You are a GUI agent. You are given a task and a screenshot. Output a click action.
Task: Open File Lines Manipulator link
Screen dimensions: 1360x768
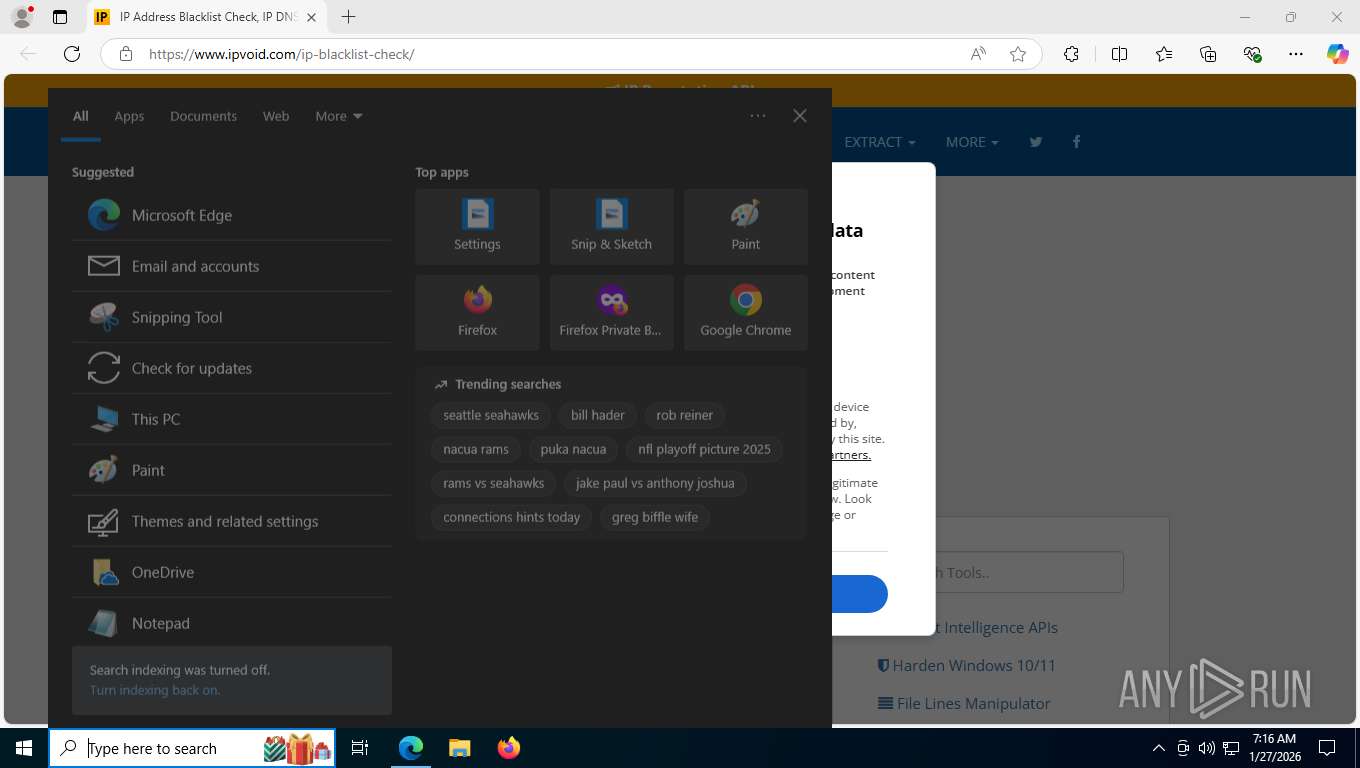click(964, 703)
